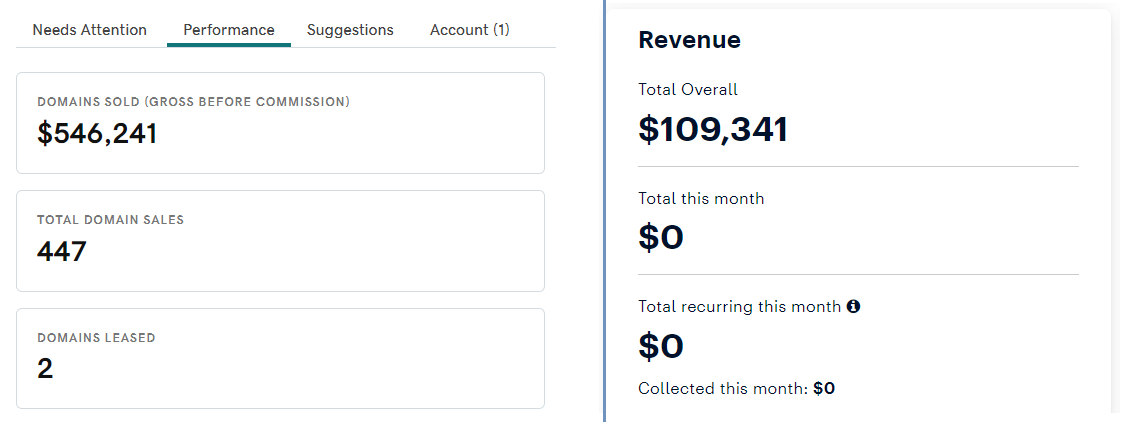Click the Domains Leased label

96,338
